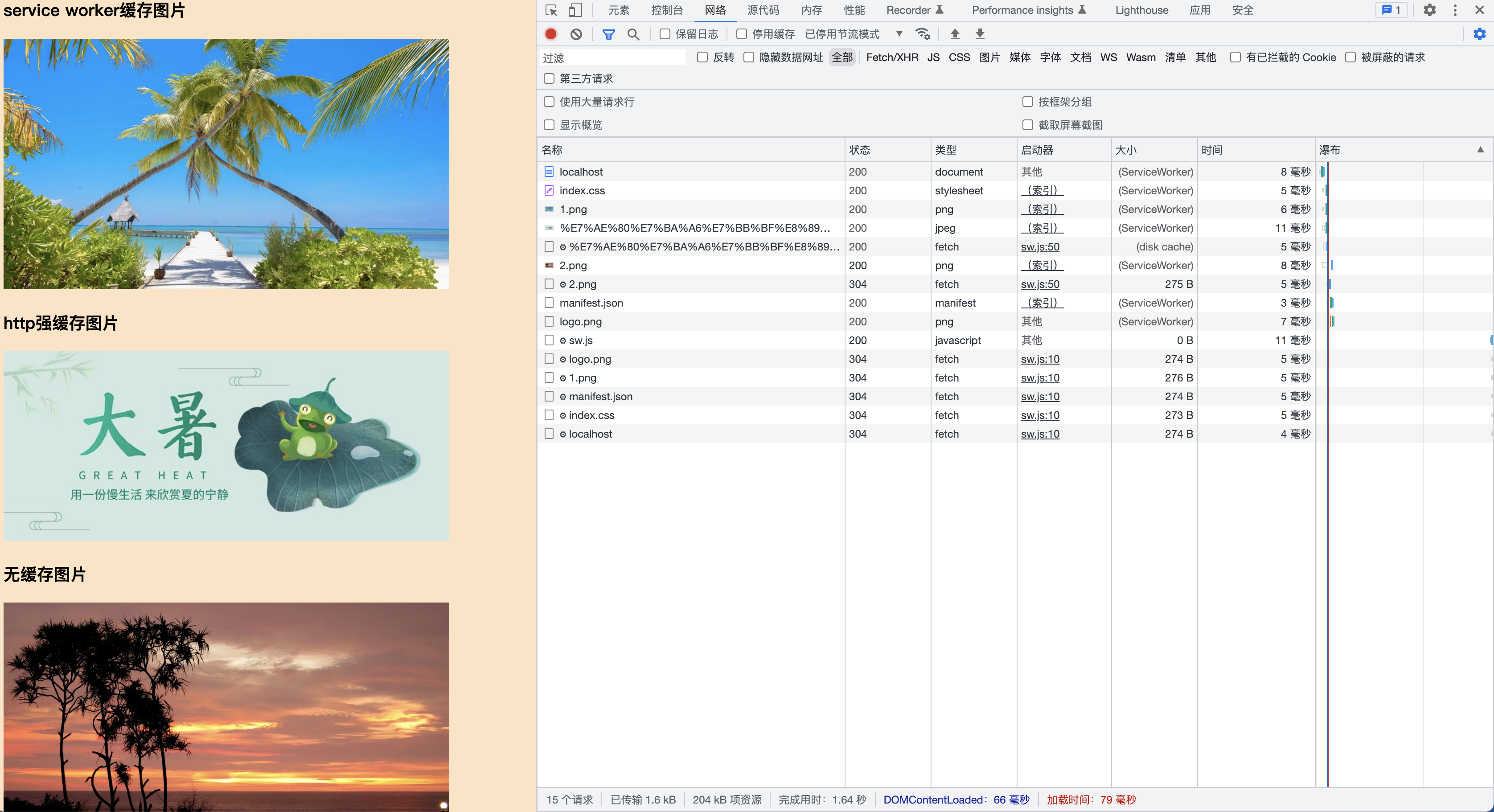The image size is (1494, 812).
Task: Open sw.js:50 initiator link for 2.png
Action: tap(1040, 284)
